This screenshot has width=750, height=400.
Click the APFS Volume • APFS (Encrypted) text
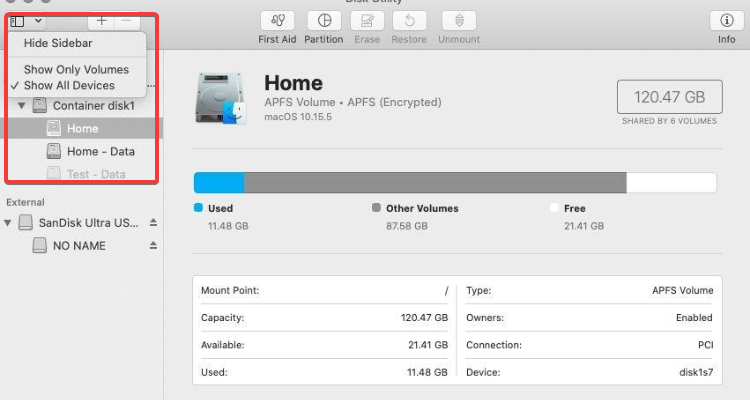(x=353, y=102)
